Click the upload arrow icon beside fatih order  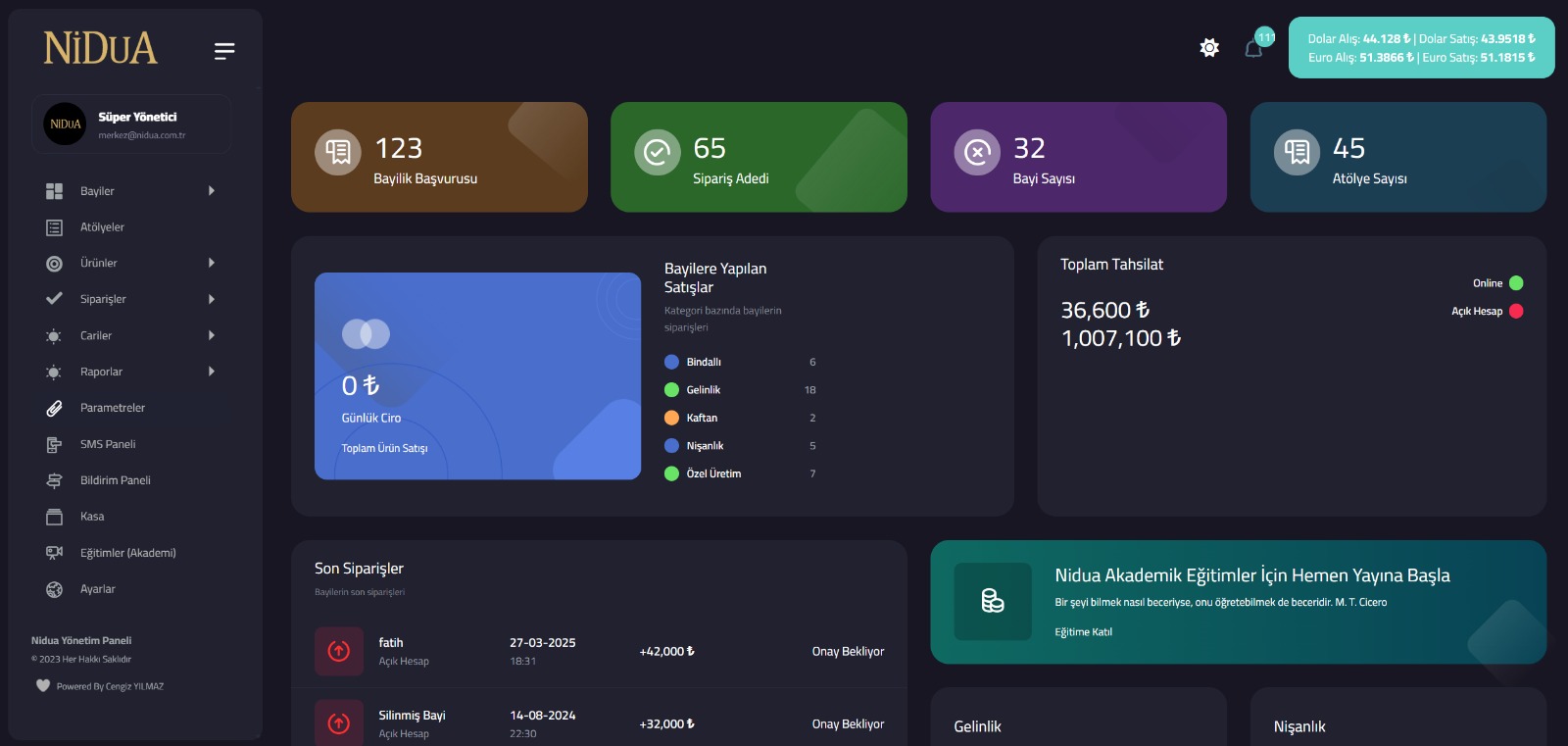[x=339, y=651]
